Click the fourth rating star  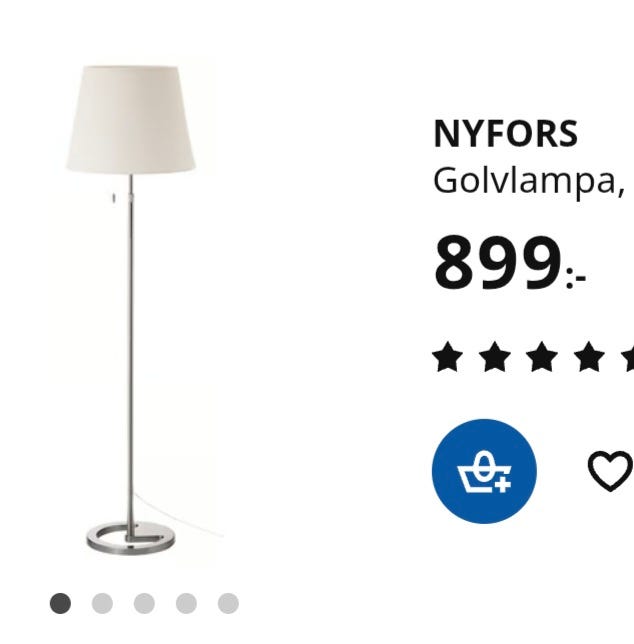tap(589, 357)
